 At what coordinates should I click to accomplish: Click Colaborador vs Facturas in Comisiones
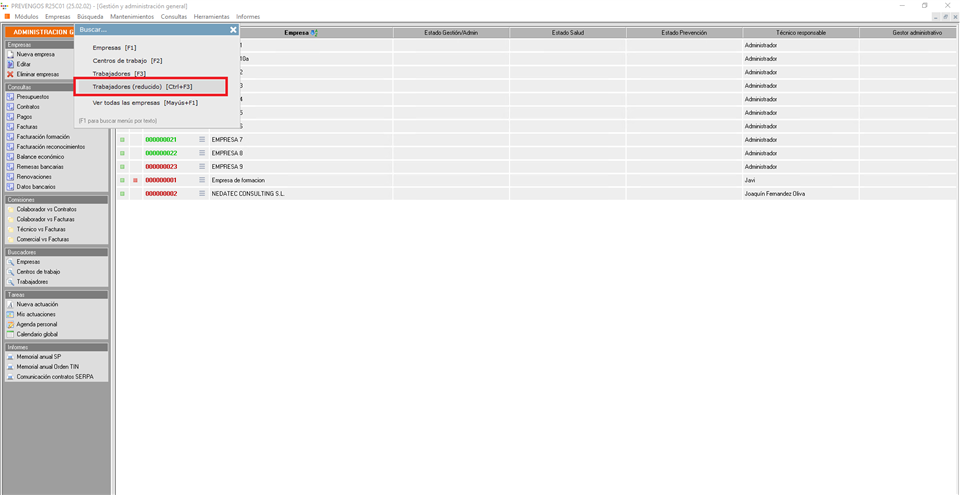[44, 219]
